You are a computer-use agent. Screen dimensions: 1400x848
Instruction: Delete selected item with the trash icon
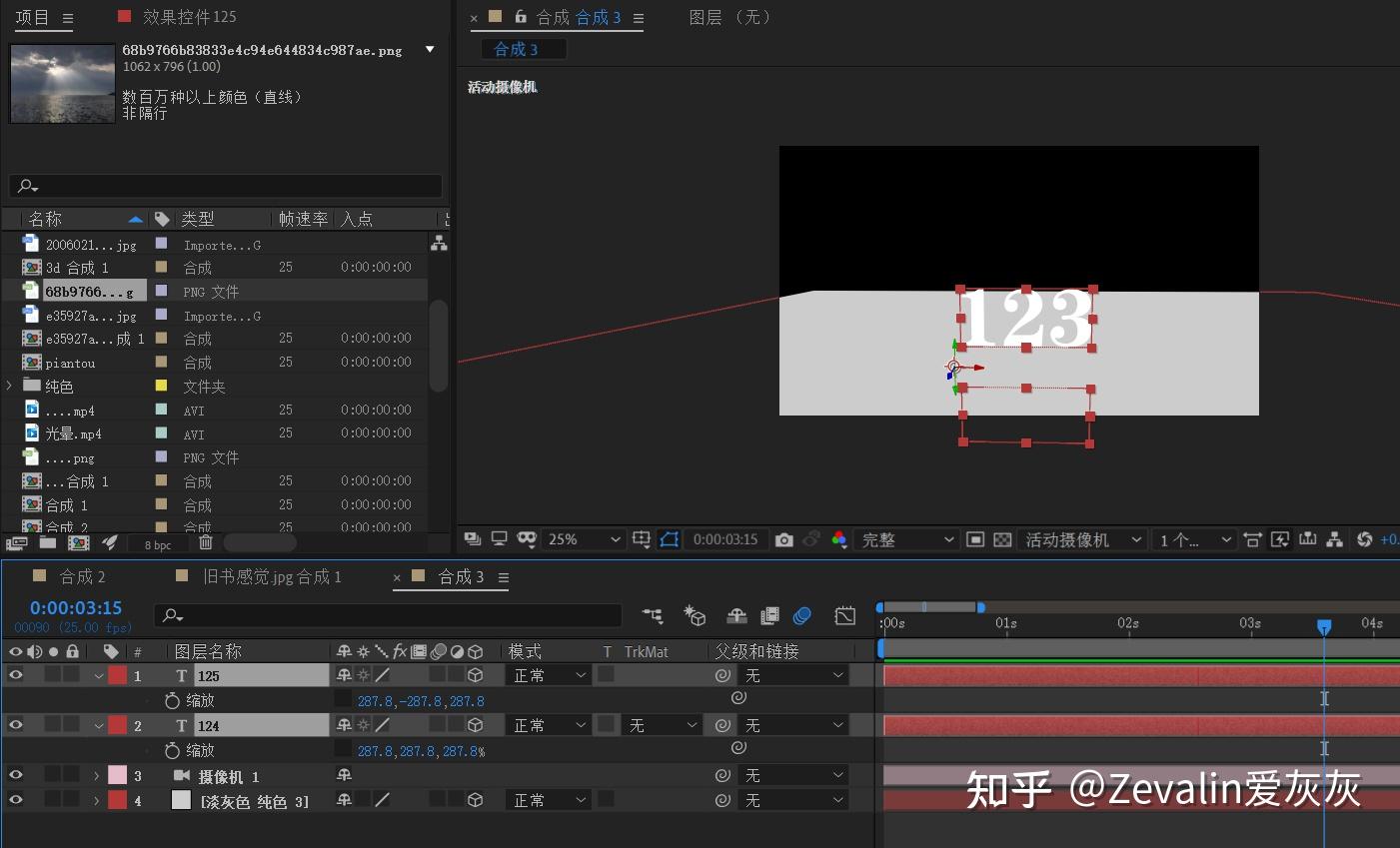coord(205,543)
